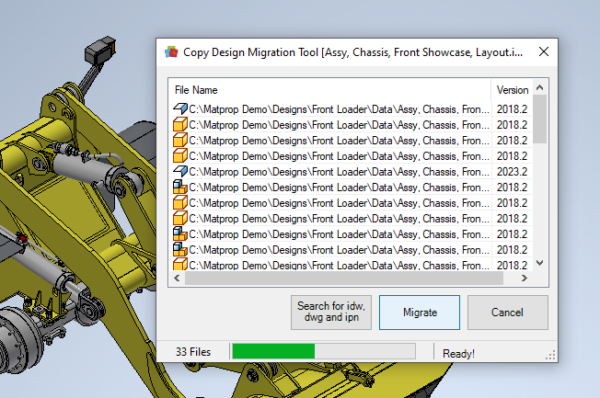Click the Copy Design Migration Tool title icon
600x398 pixels.
pyautogui.click(x=171, y=52)
